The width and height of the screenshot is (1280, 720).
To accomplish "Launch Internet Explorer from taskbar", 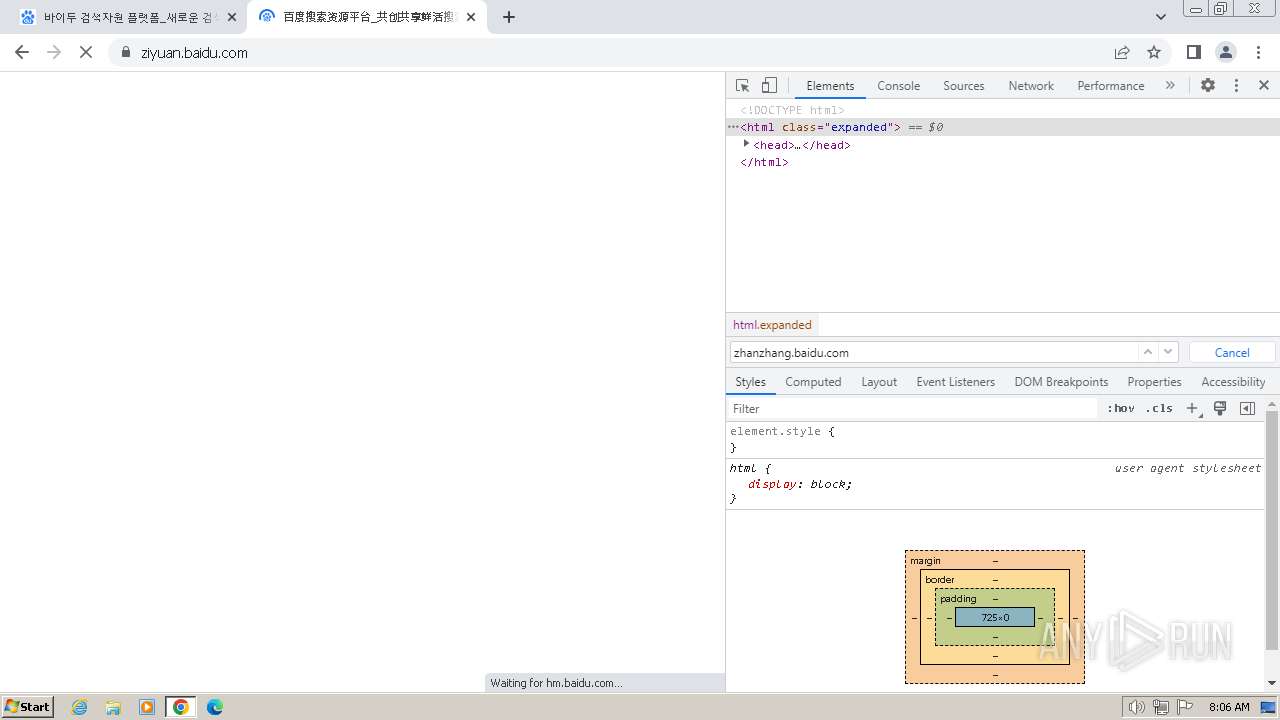I will [x=80, y=706].
